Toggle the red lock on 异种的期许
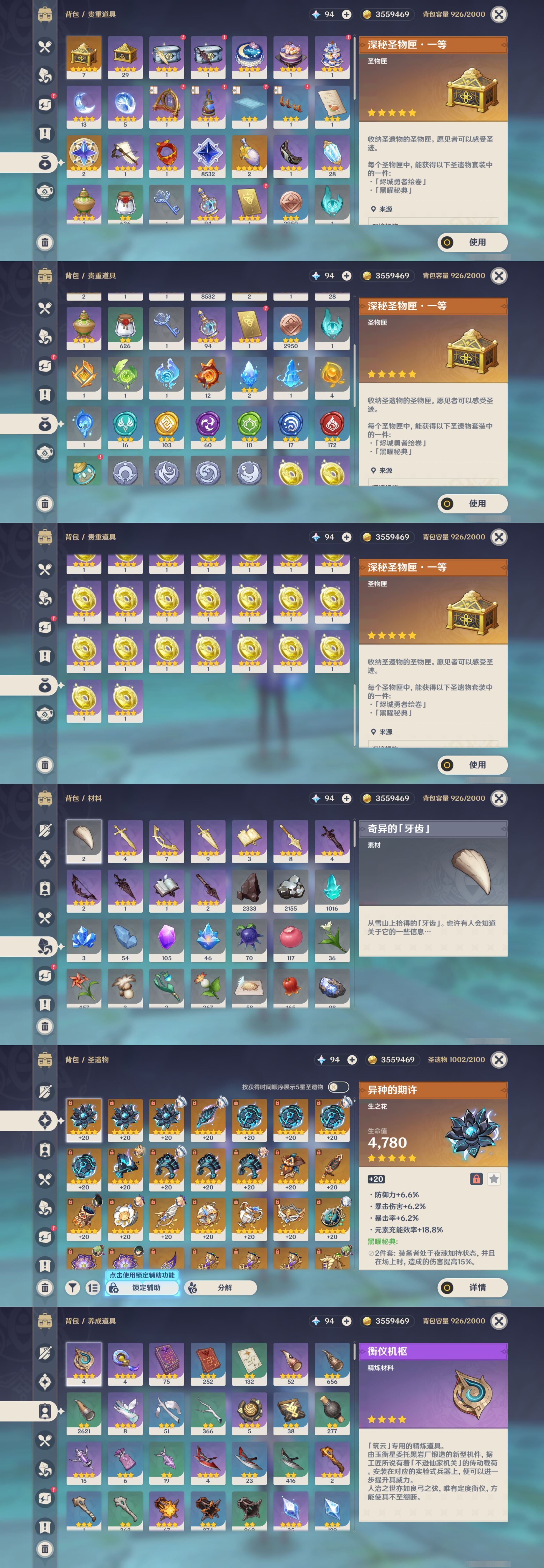 coord(476,1179)
